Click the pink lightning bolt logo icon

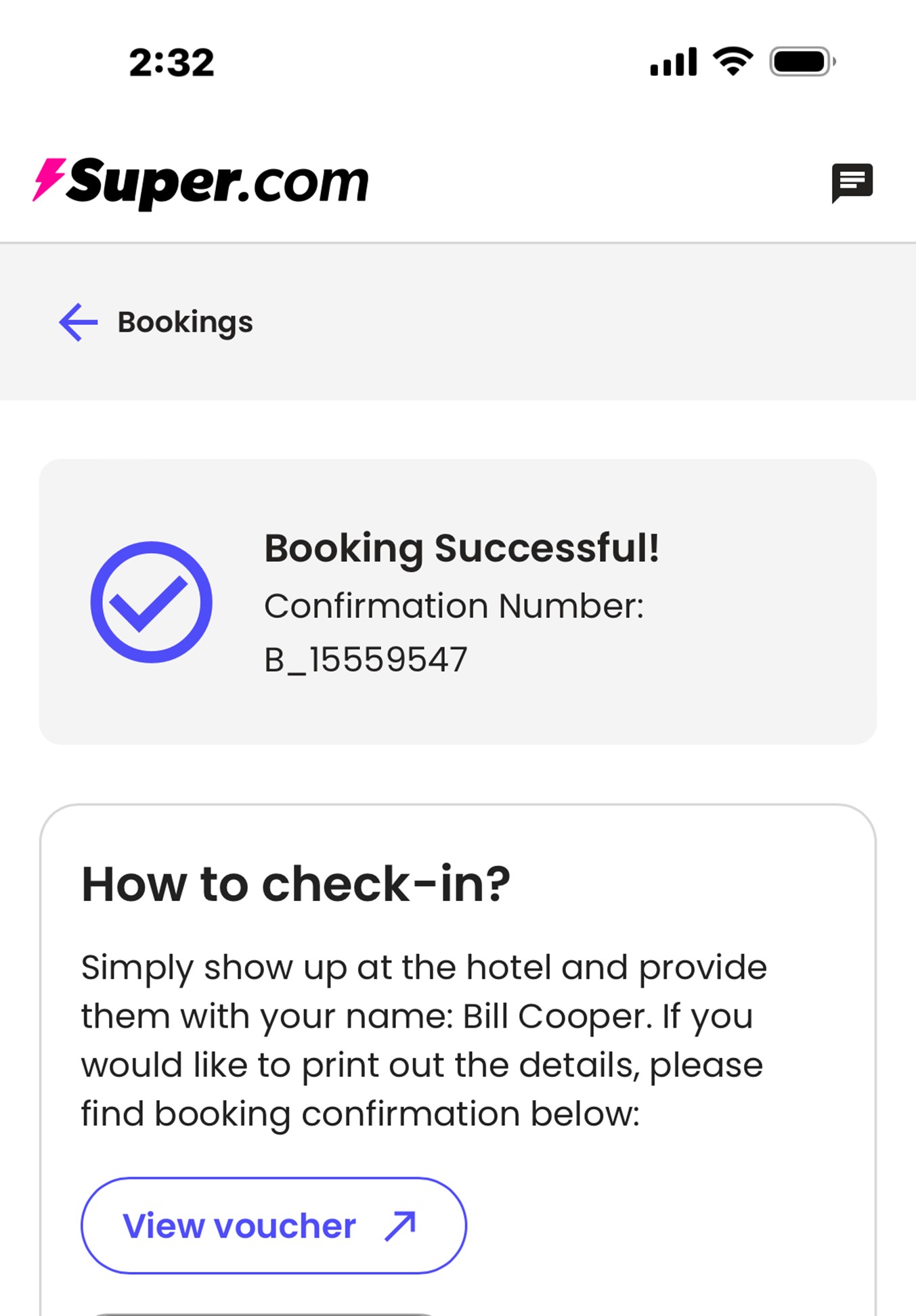coord(49,179)
